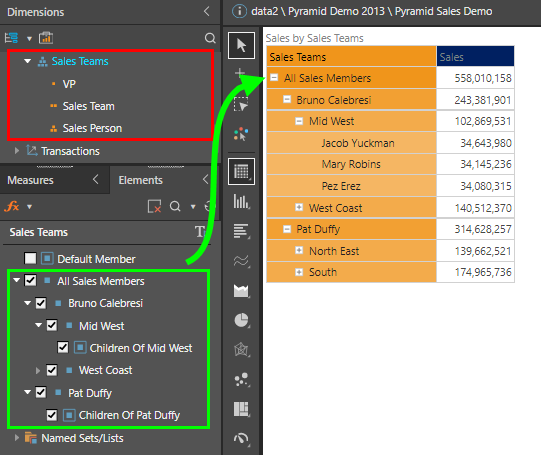
Task: Expand the Named Sets/Lists folder
Action: pos(17,438)
